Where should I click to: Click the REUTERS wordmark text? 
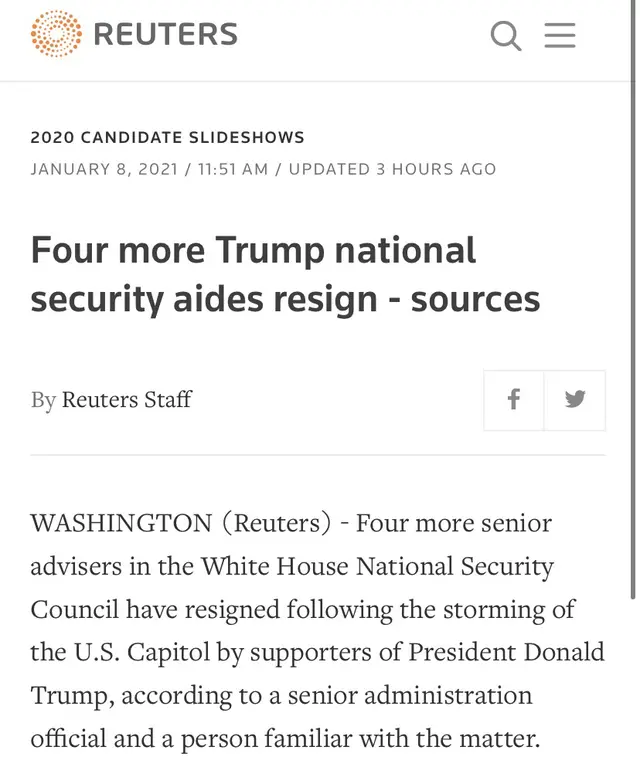166,34
